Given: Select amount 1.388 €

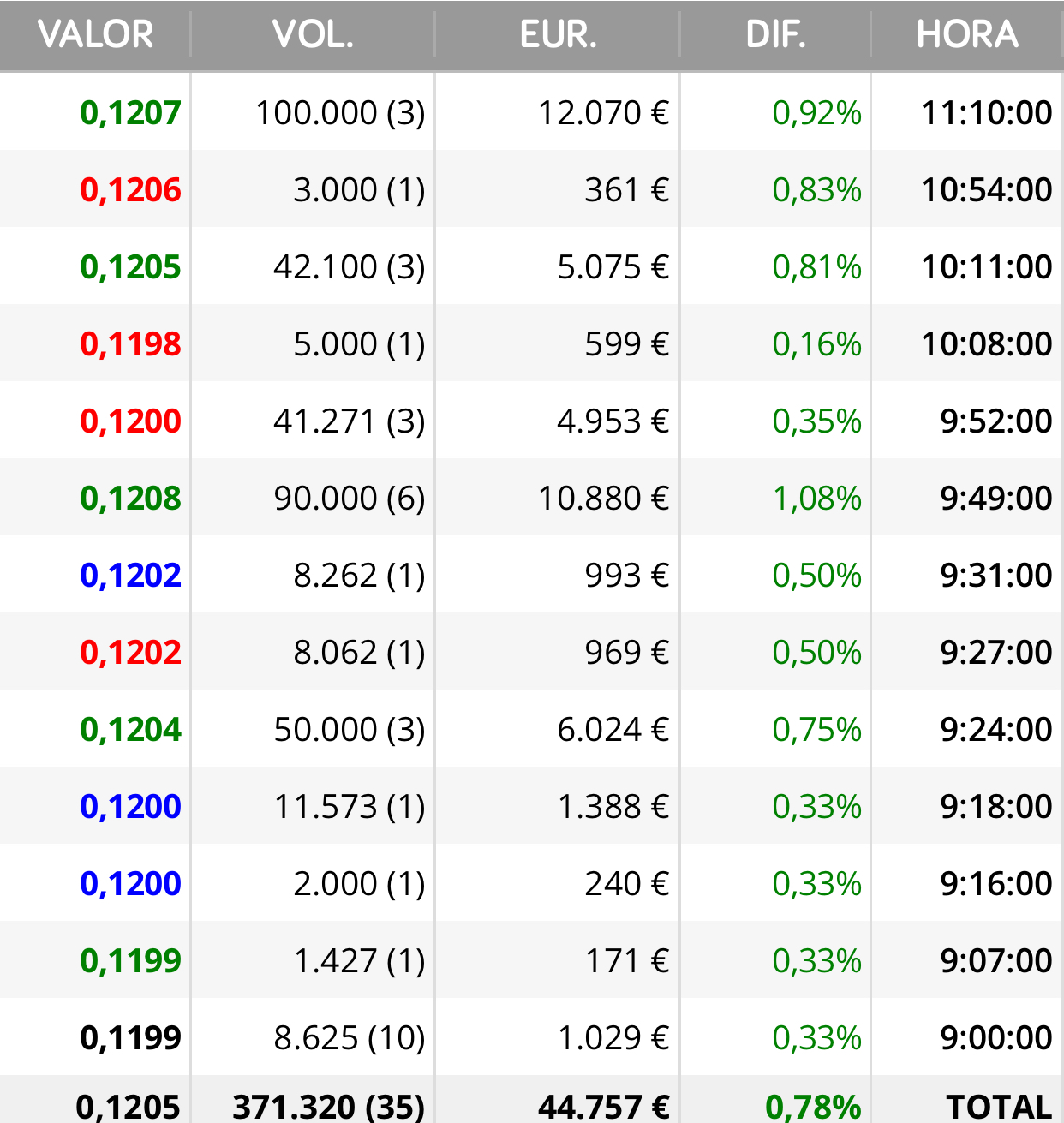Looking at the screenshot, I should point(613,807).
